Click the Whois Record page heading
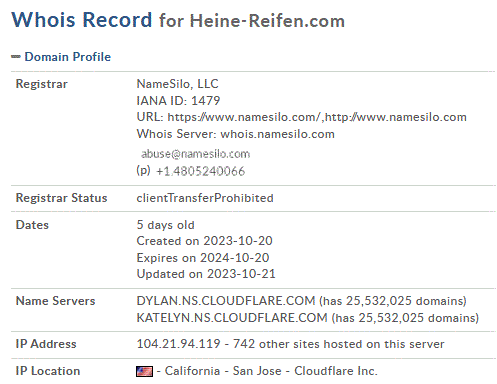Screen dimensions: 497x384 (82, 20)
